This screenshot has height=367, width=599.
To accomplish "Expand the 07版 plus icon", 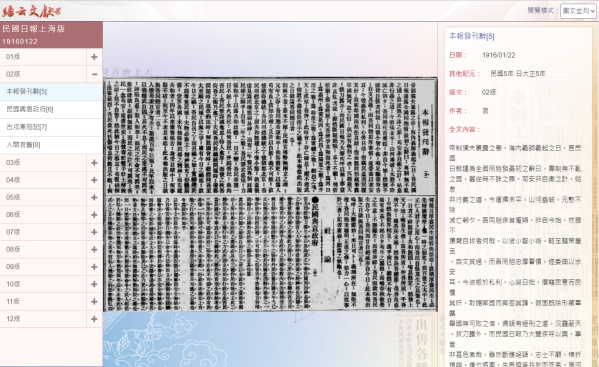I will (94, 232).
